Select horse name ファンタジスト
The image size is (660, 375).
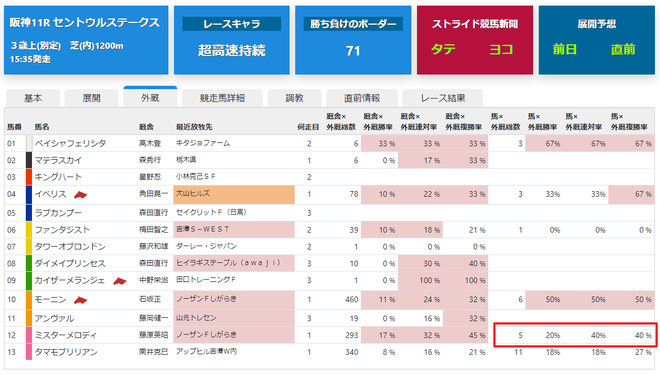[62, 230]
